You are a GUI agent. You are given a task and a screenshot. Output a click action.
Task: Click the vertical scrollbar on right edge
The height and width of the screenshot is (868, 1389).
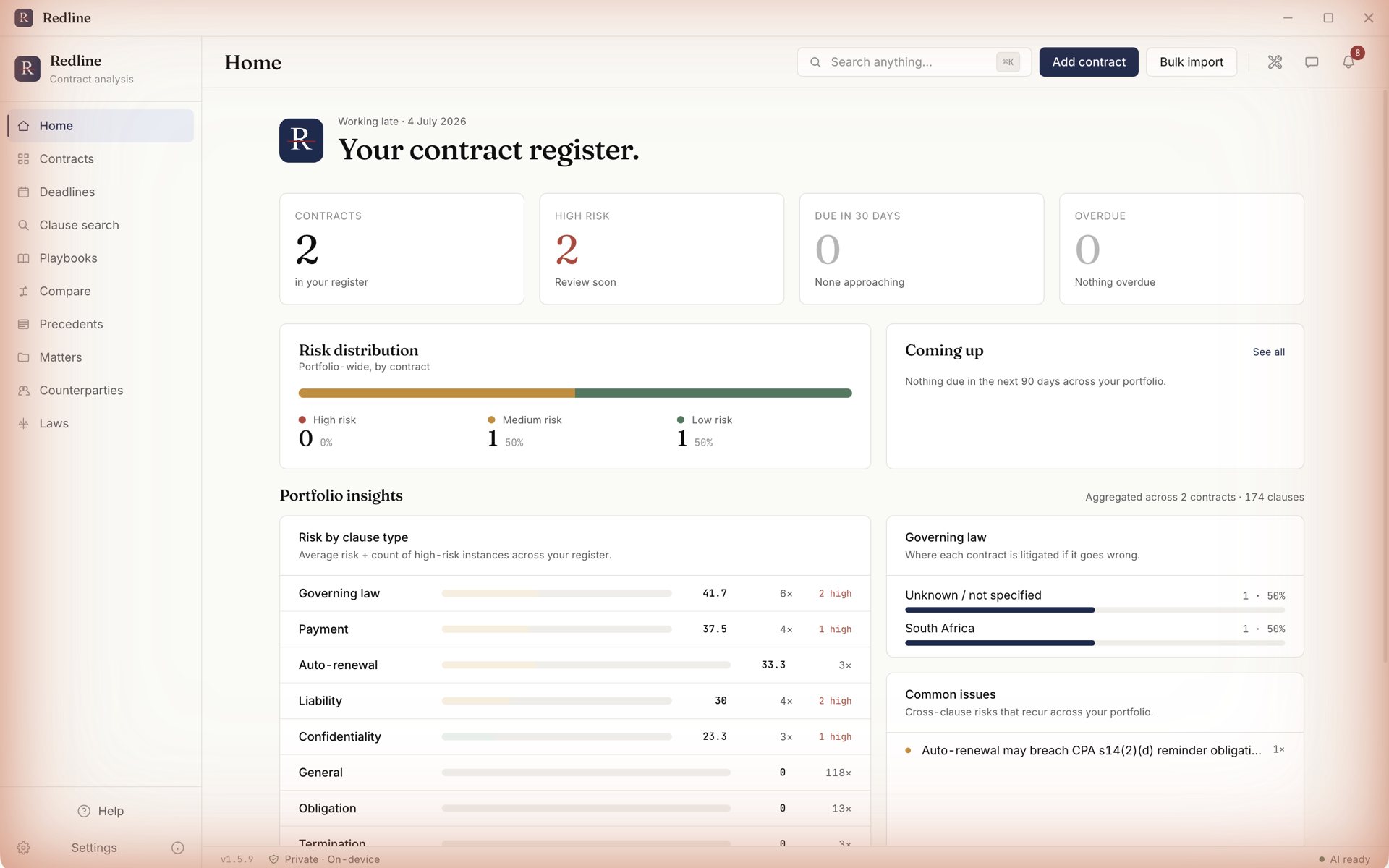click(1385, 376)
